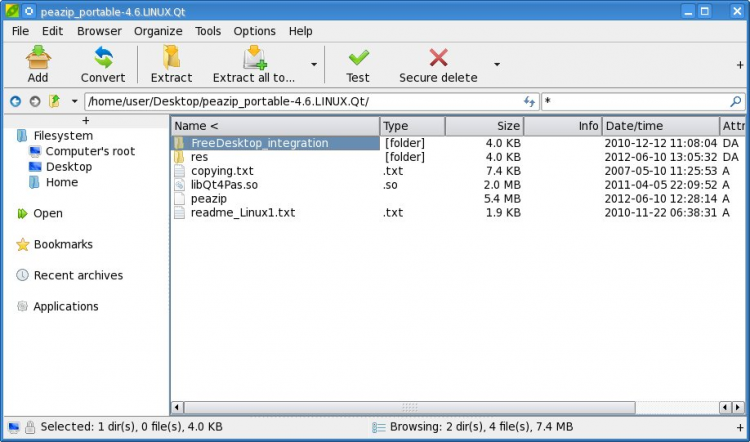Go up one folder level icon

tap(55, 101)
